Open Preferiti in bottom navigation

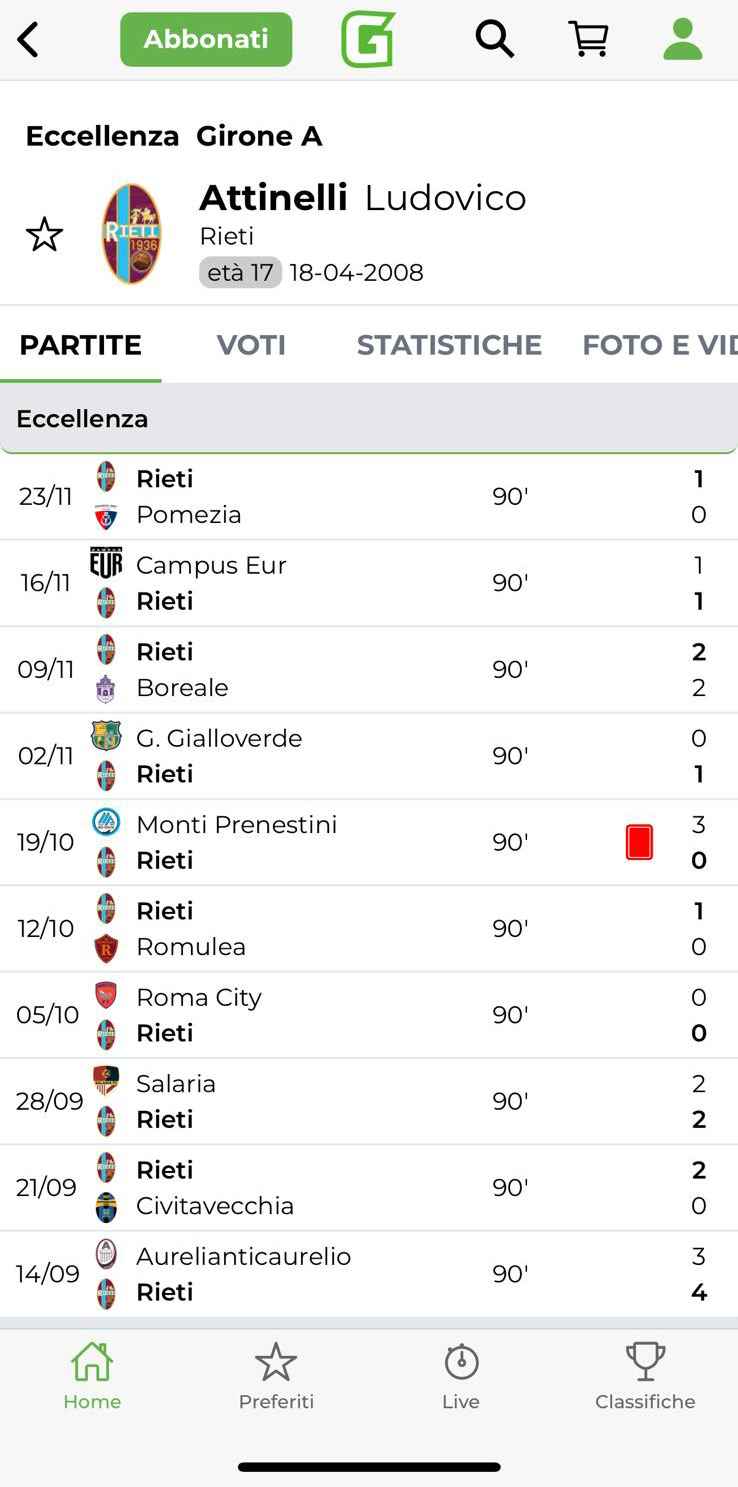[x=276, y=1376]
